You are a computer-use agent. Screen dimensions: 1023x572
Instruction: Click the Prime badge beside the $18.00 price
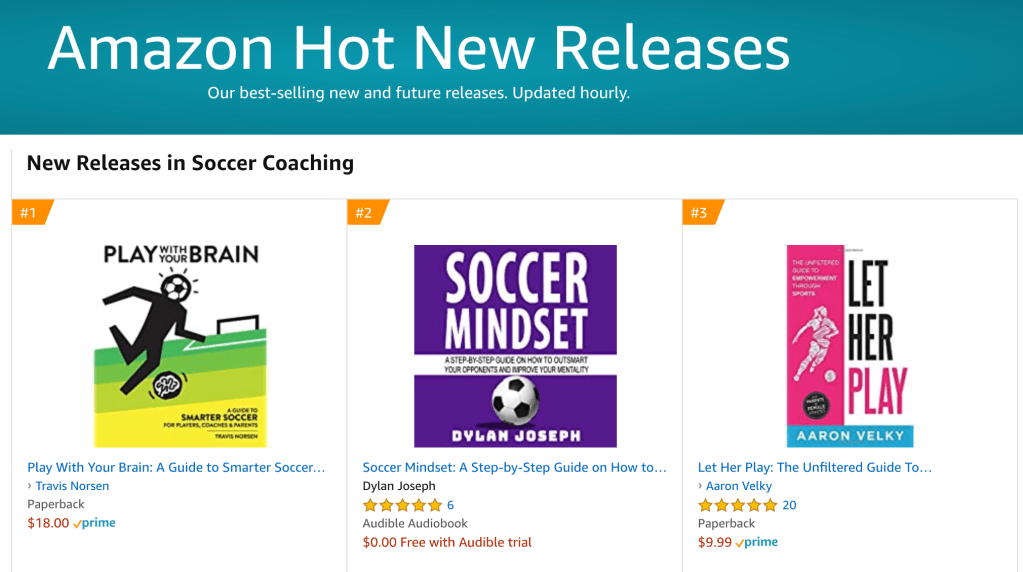pos(95,523)
